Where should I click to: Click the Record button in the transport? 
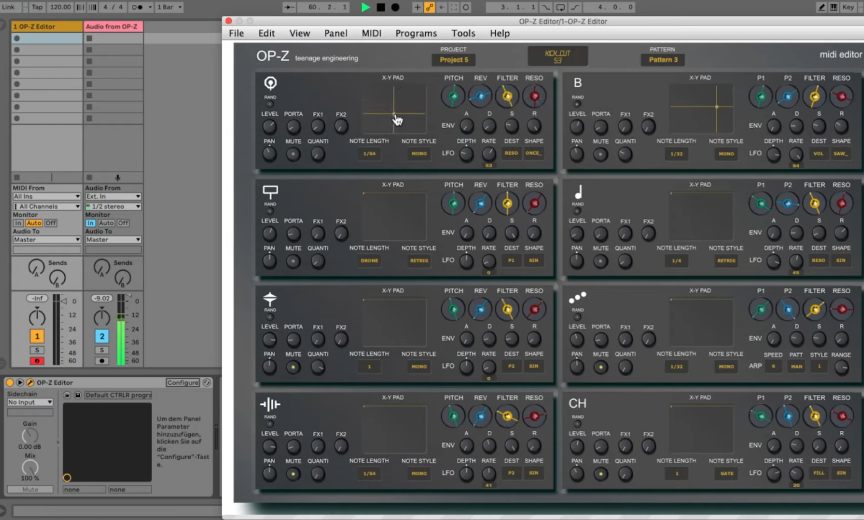click(395, 7)
